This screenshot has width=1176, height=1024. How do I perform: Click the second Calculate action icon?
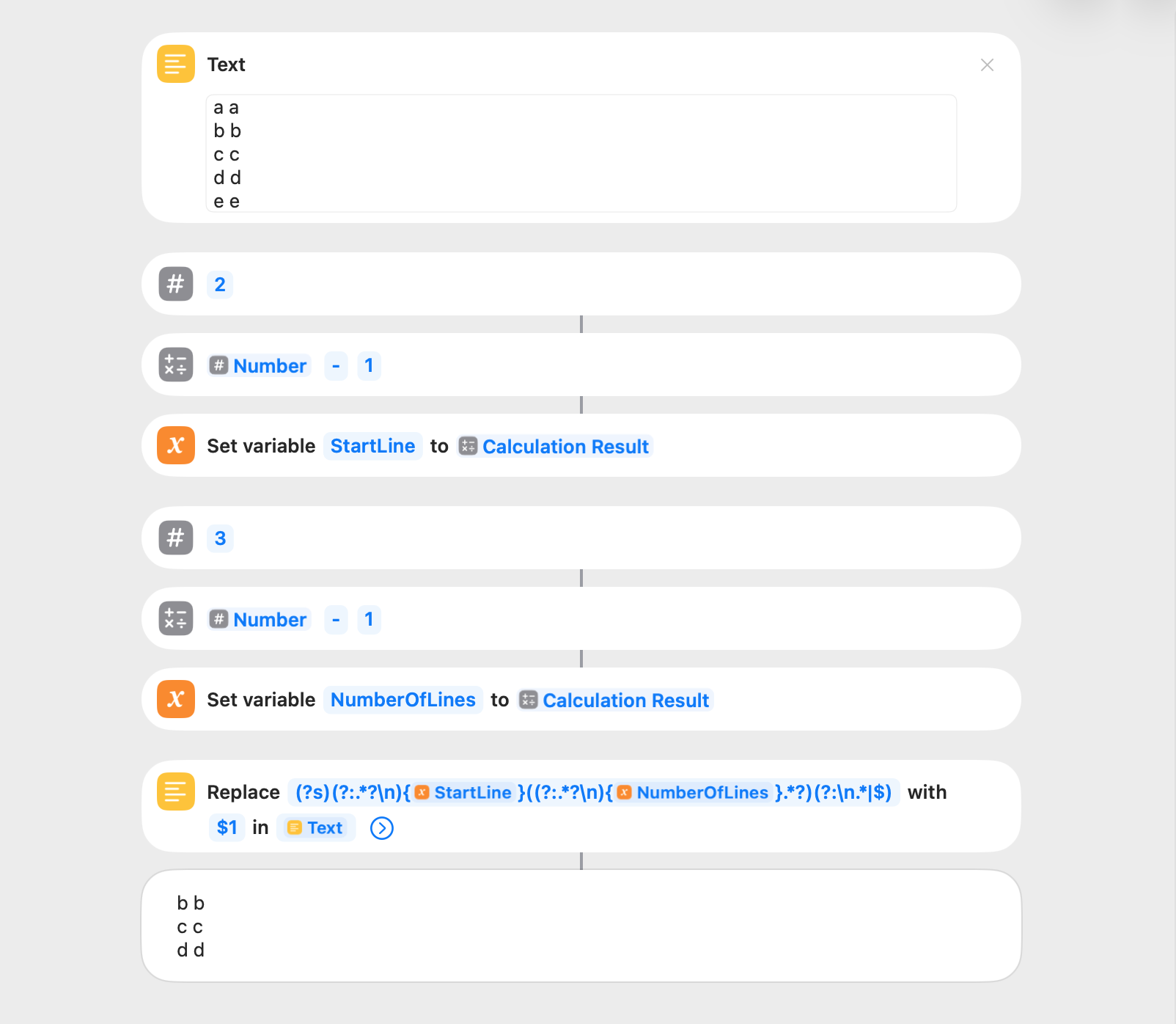tap(176, 618)
